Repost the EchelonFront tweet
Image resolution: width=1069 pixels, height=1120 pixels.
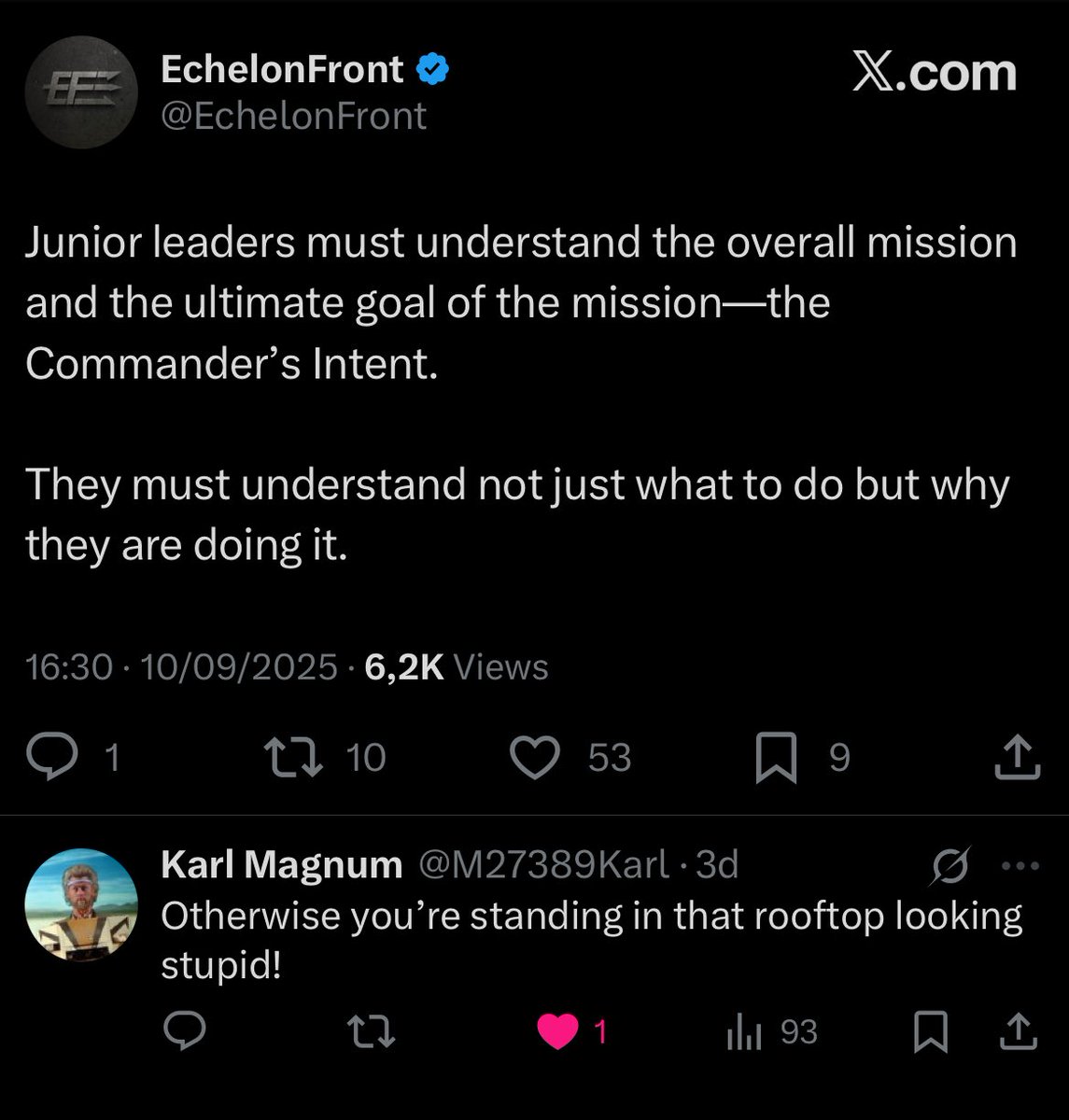click(293, 756)
